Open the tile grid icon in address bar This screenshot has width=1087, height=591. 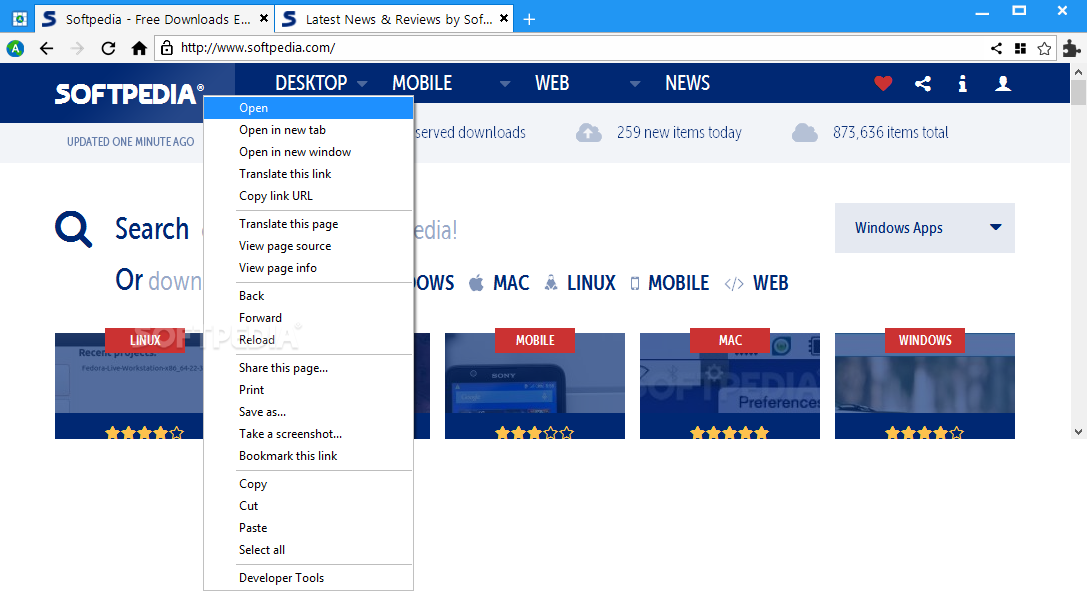(x=1020, y=48)
